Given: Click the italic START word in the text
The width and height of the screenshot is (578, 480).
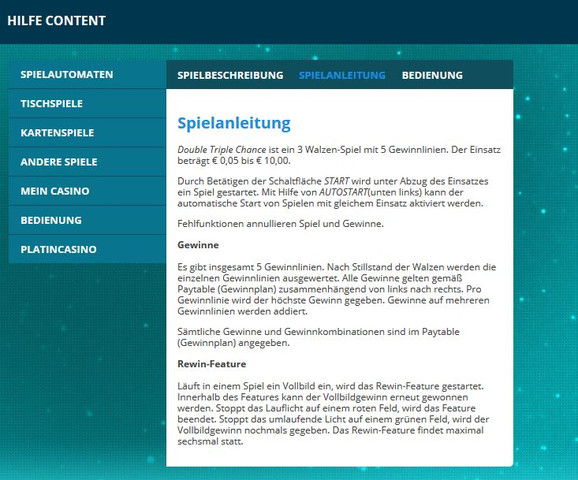Looking at the screenshot, I should click(x=337, y=181).
